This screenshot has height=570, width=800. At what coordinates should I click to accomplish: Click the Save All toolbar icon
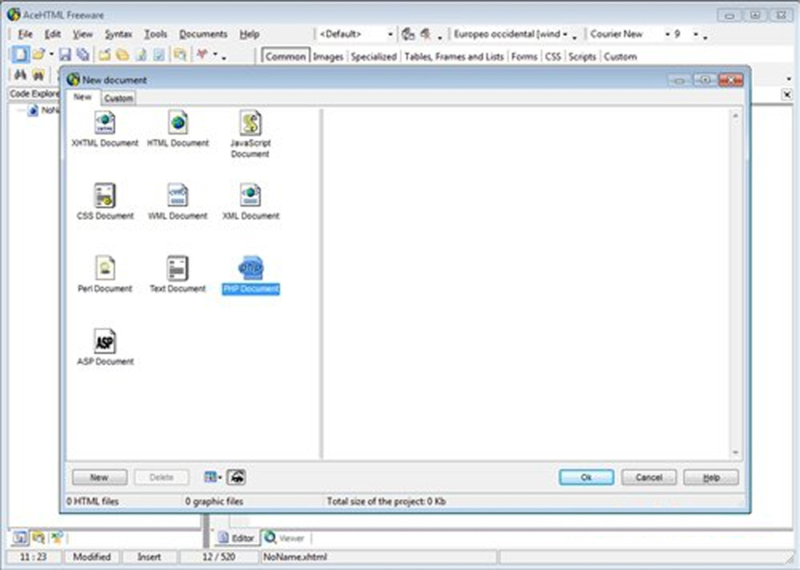(x=83, y=54)
